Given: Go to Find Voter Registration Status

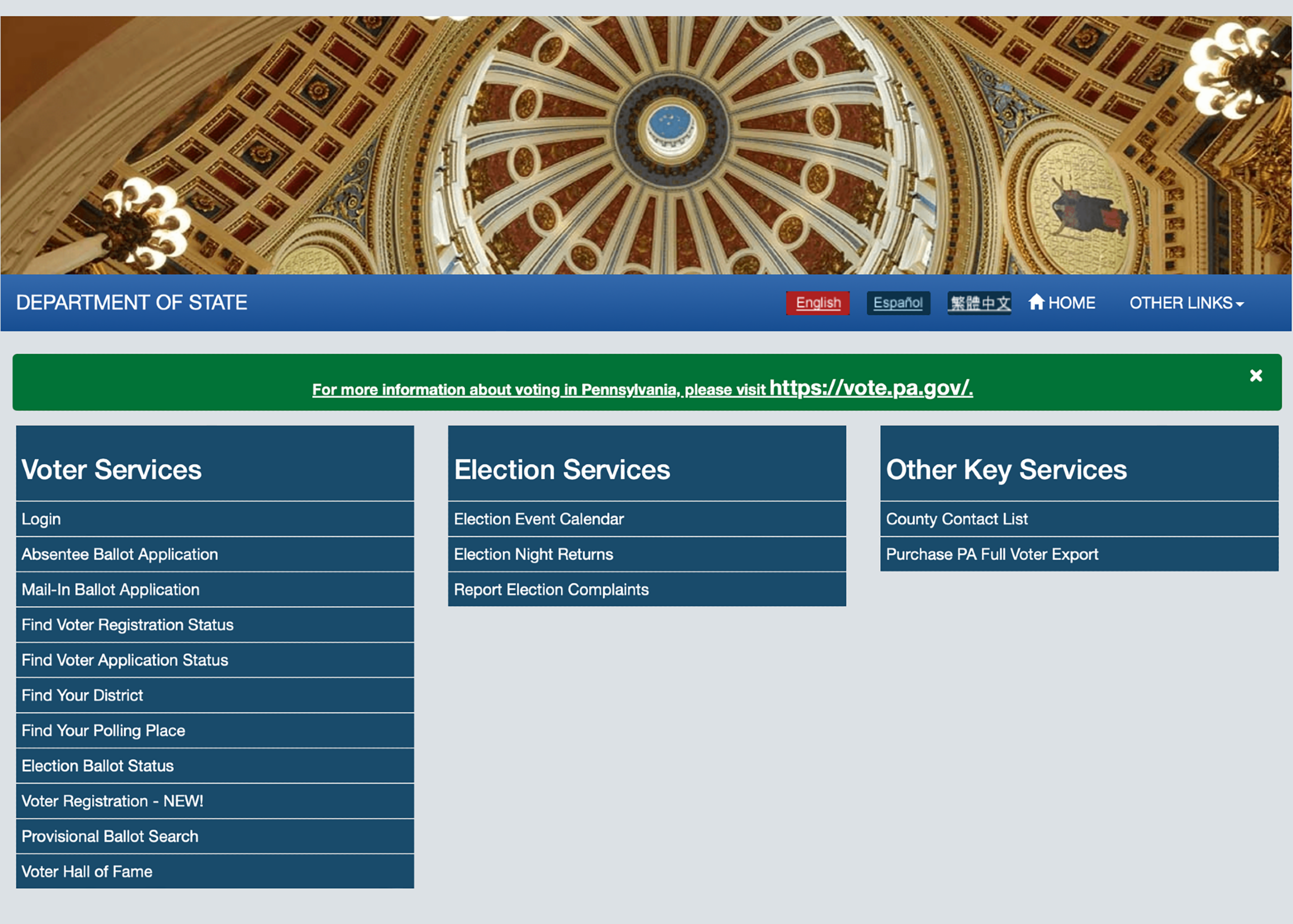Looking at the screenshot, I should coord(127,625).
